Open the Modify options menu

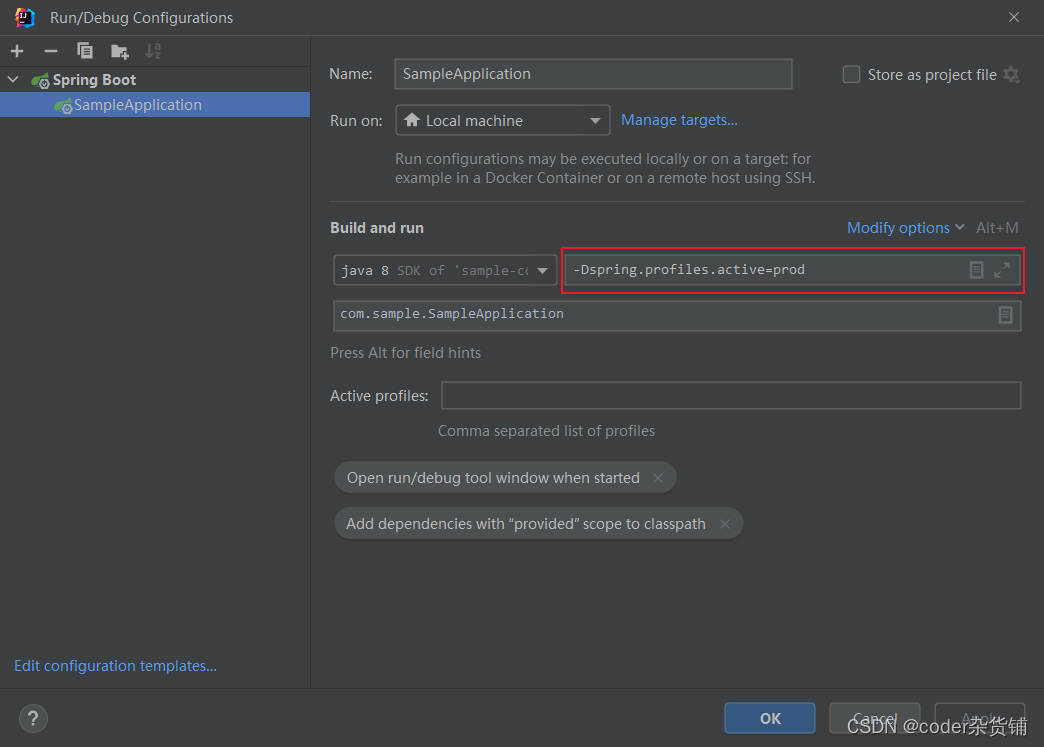tap(905, 228)
